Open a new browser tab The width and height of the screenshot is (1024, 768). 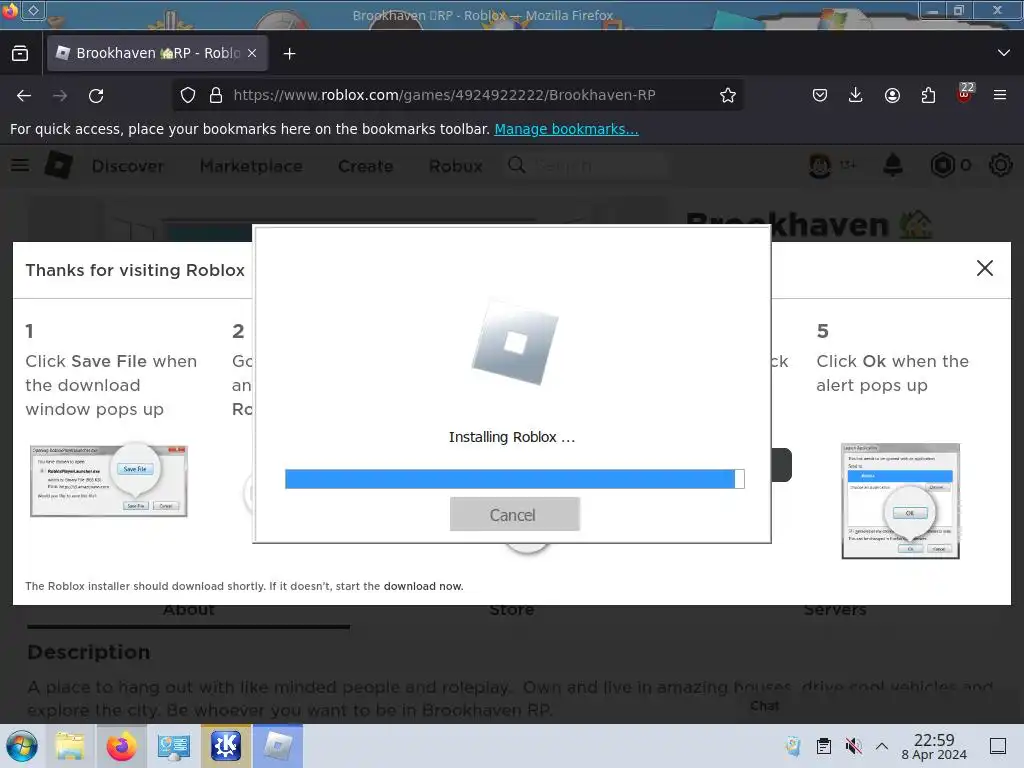point(289,54)
